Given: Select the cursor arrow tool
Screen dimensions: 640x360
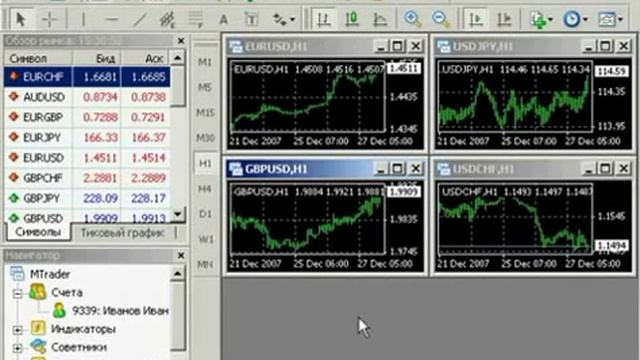Looking at the screenshot, I should 20,19.
